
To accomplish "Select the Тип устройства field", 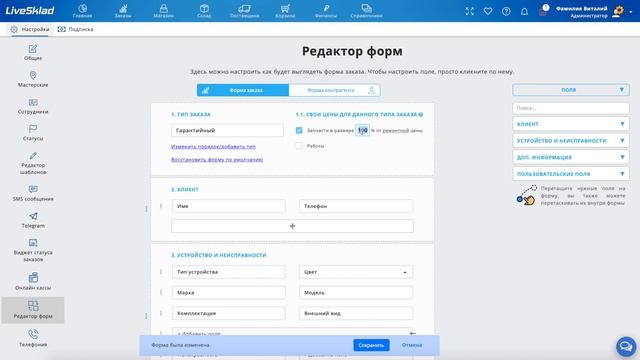I will pos(229,272).
